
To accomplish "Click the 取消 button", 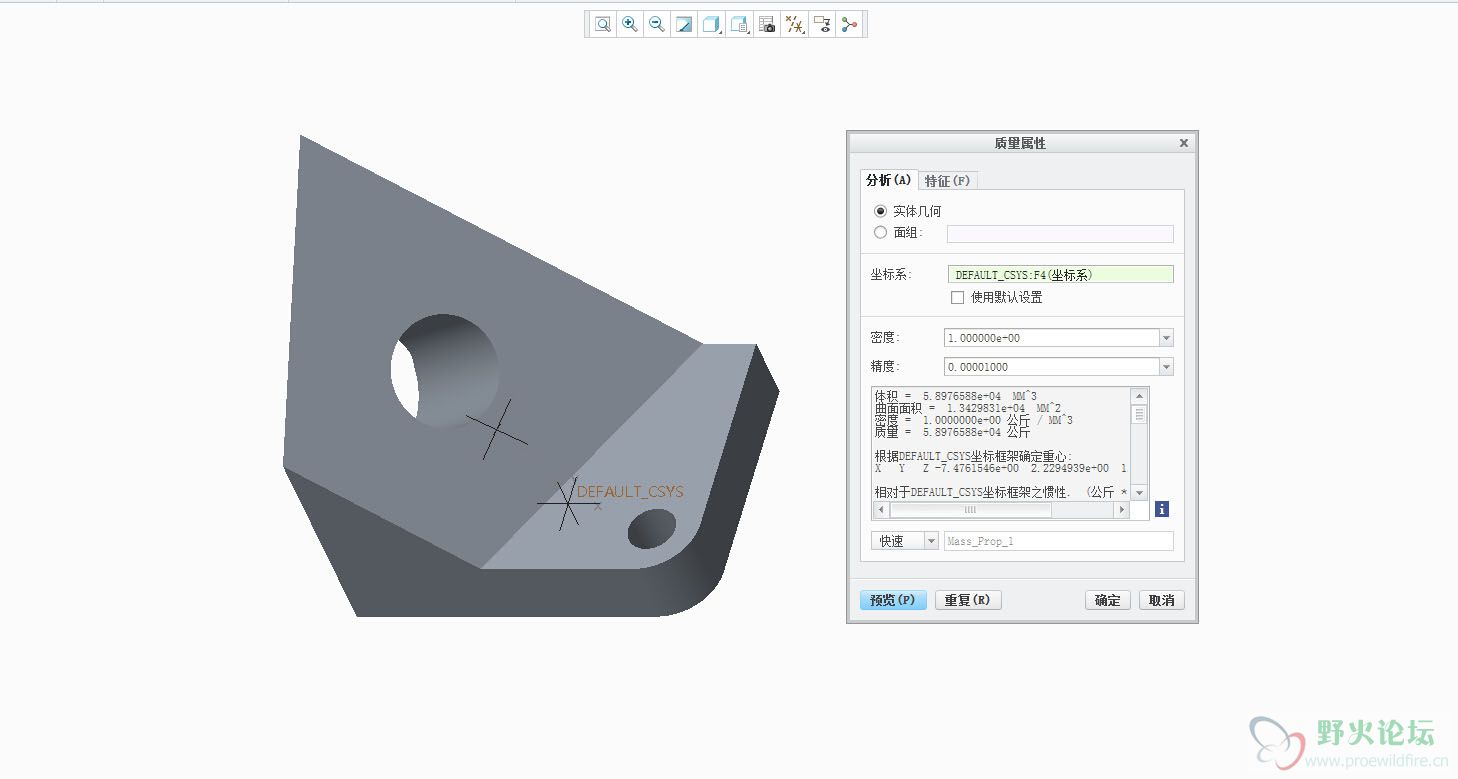I will click(x=1161, y=600).
